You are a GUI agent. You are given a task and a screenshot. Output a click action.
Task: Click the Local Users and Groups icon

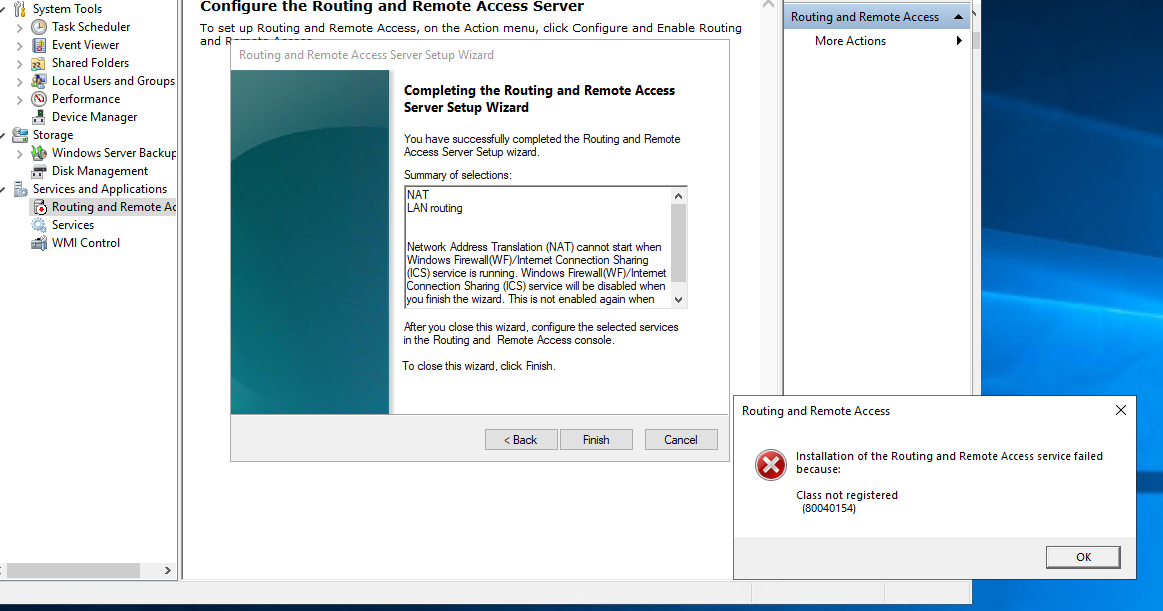pos(39,81)
